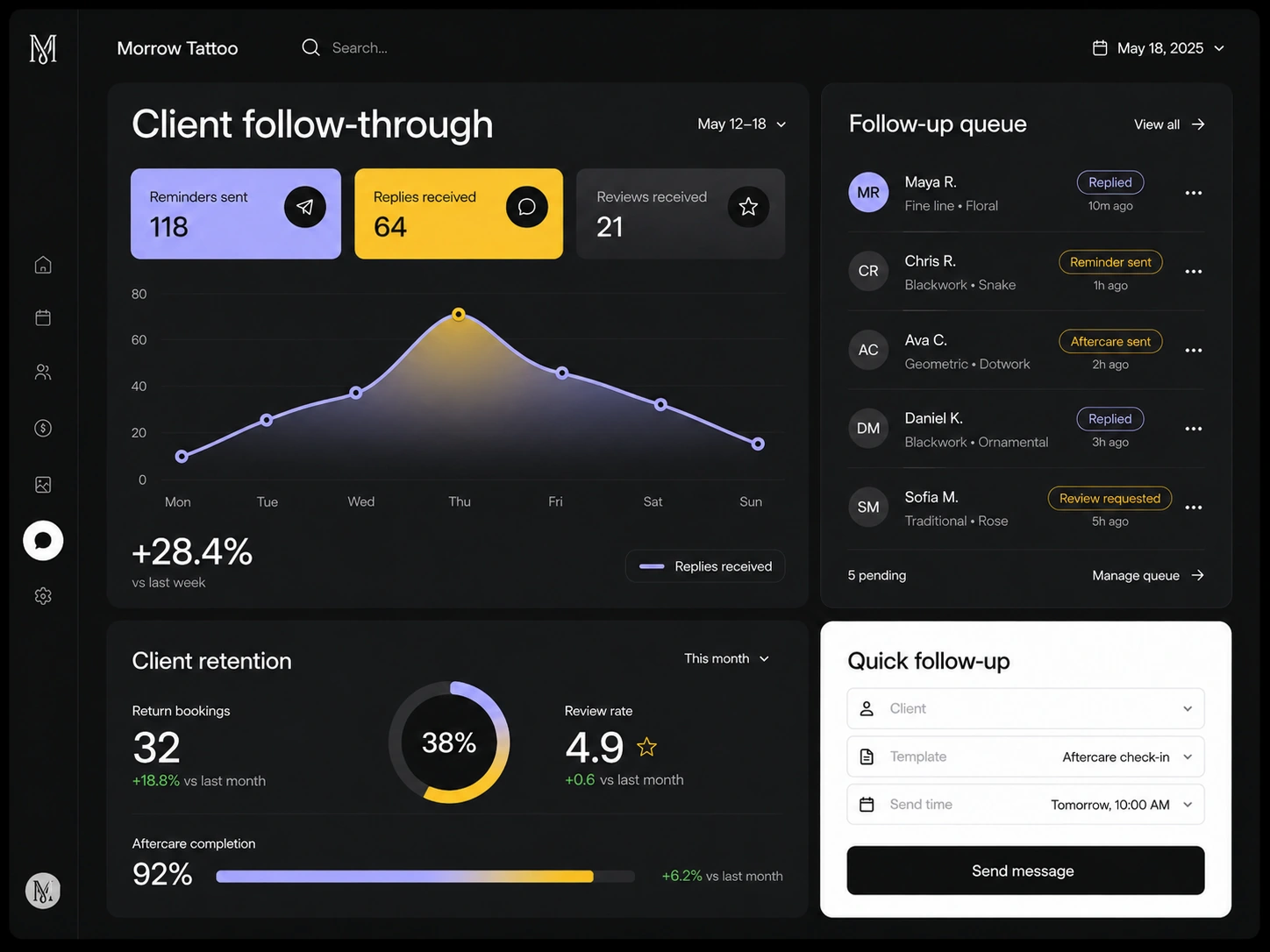Viewport: 1270px width, 952px height.
Task: Click inside the Search field
Action: pyautogui.click(x=360, y=48)
